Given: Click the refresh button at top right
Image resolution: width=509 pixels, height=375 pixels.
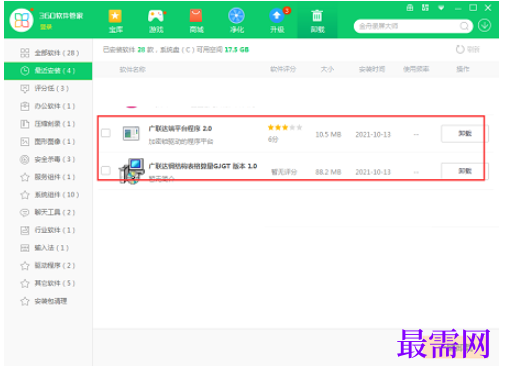Looking at the screenshot, I should [x=468, y=50].
